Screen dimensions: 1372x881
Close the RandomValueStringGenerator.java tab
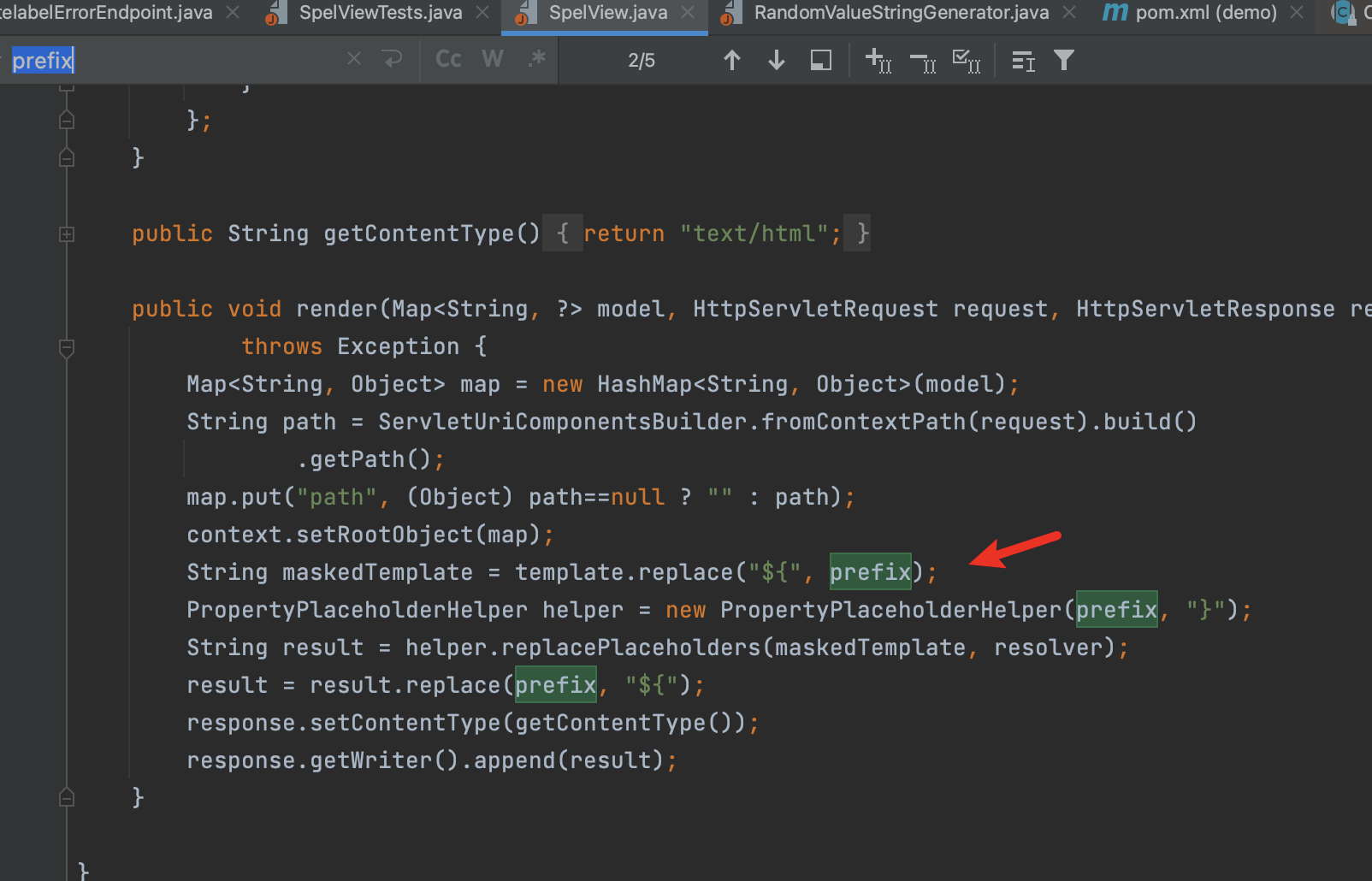1069,13
